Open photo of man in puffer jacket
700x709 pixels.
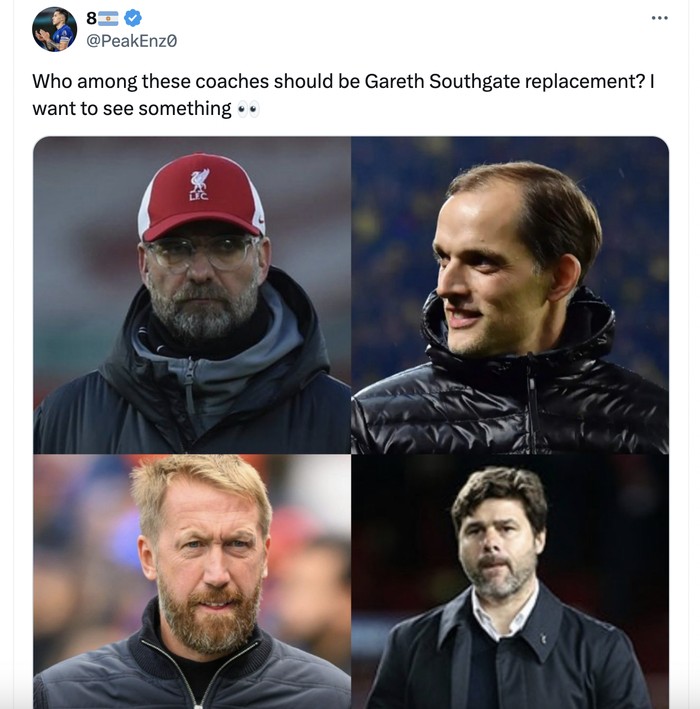point(510,295)
